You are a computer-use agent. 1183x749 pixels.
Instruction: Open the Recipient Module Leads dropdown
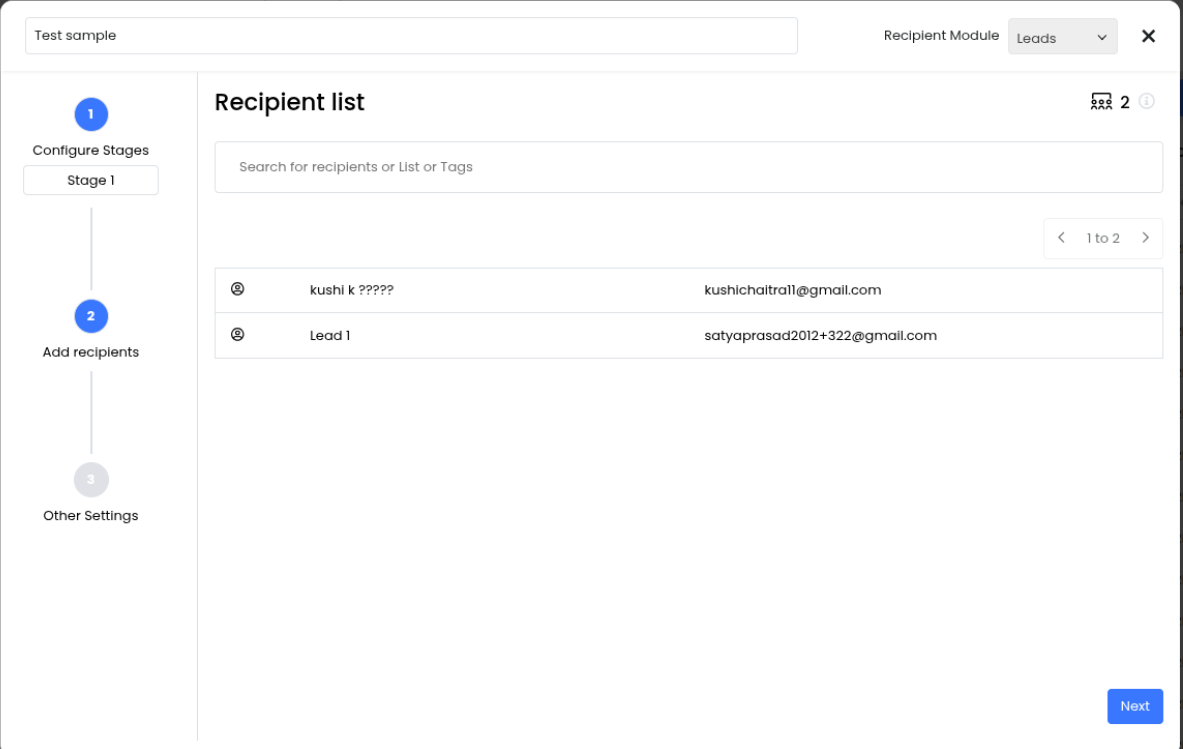point(1062,37)
